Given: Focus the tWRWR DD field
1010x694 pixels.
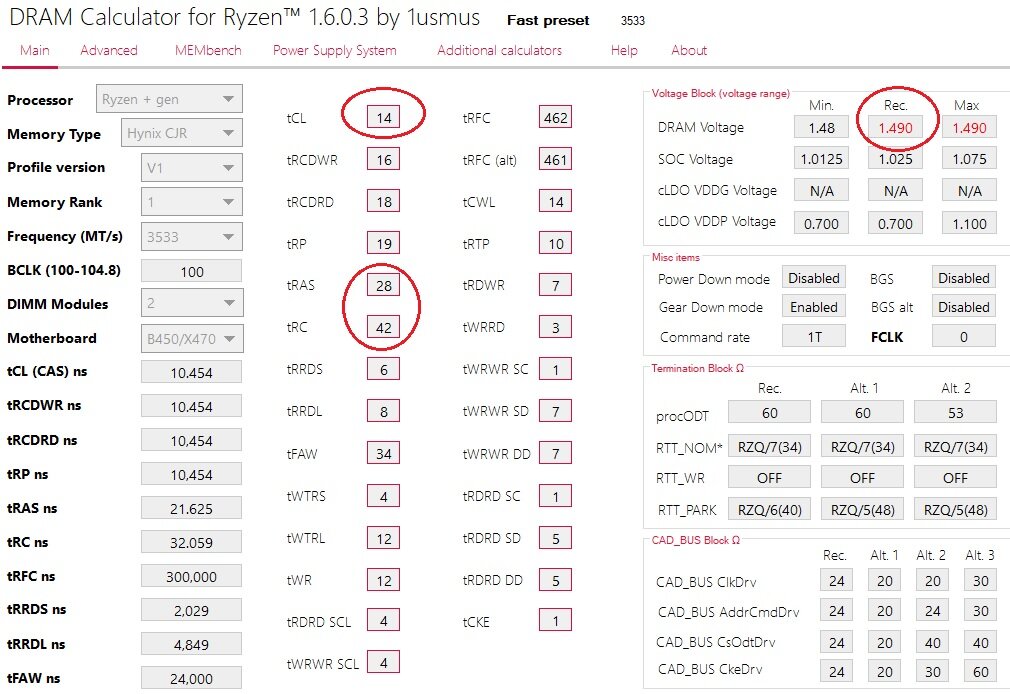Looking at the screenshot, I should pyautogui.click(x=555, y=454).
